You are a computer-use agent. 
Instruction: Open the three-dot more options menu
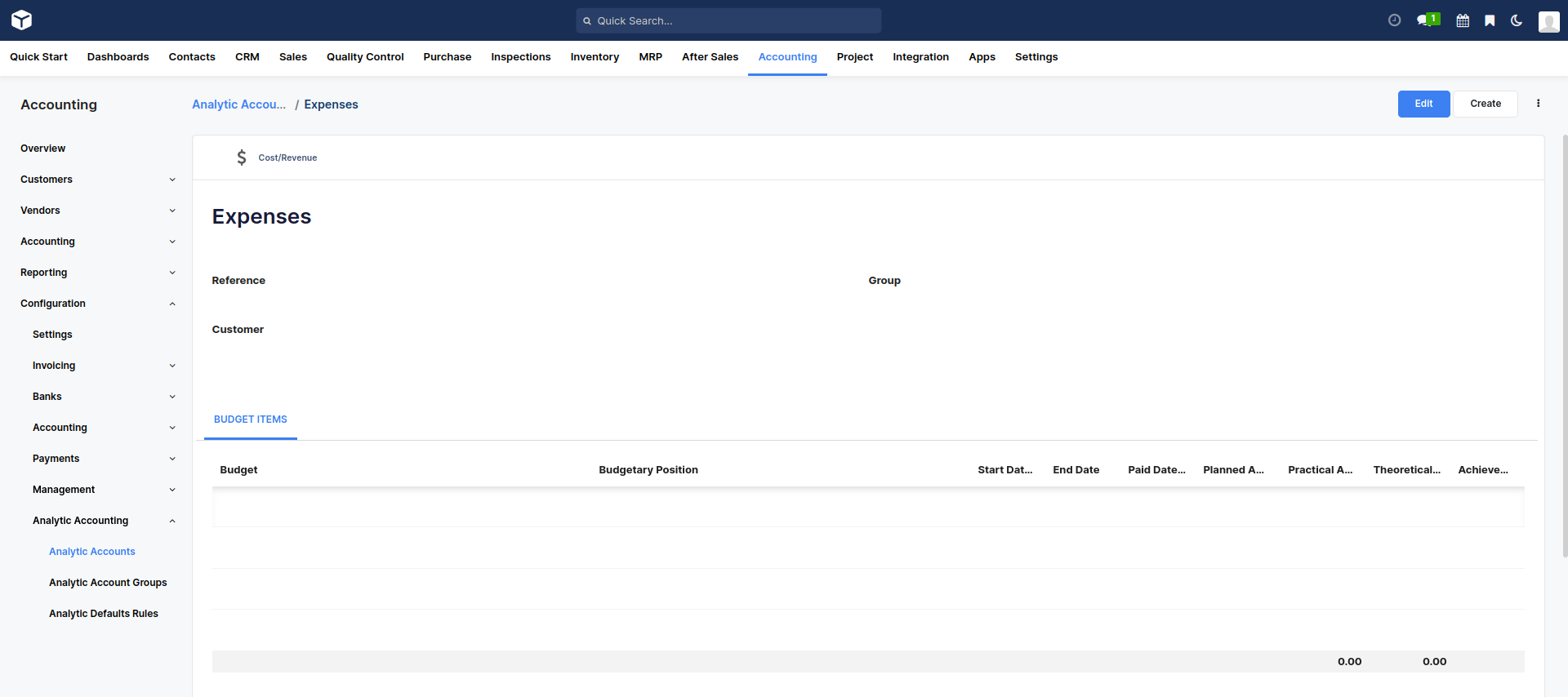pyautogui.click(x=1538, y=104)
